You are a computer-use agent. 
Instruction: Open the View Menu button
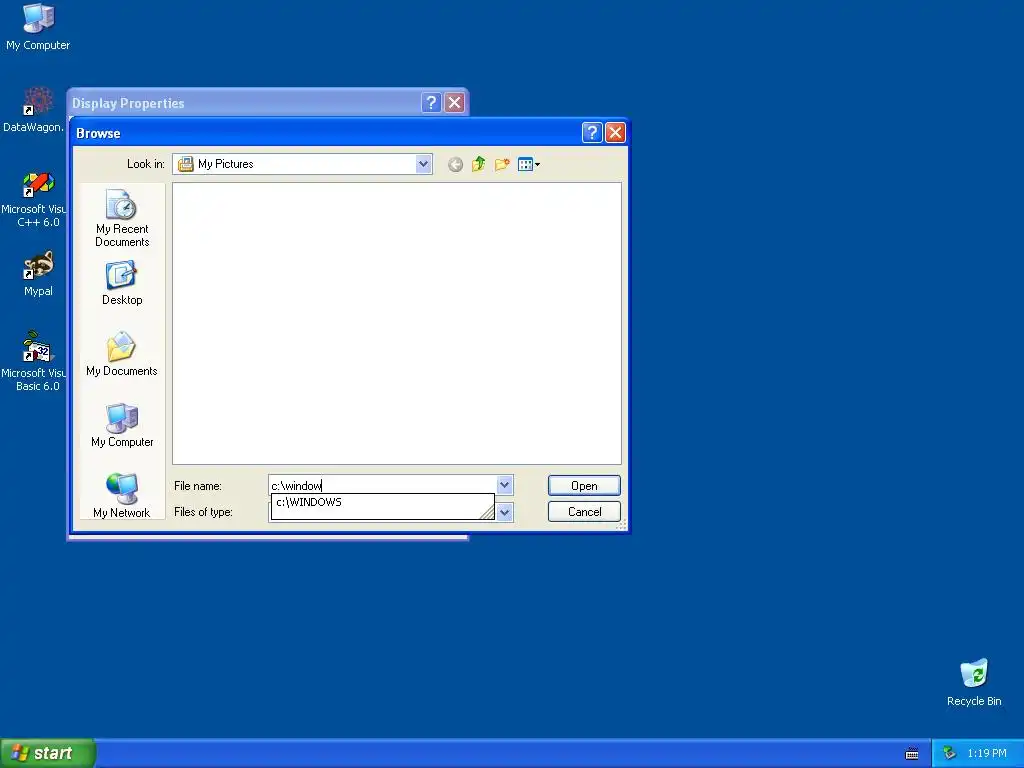pos(528,165)
